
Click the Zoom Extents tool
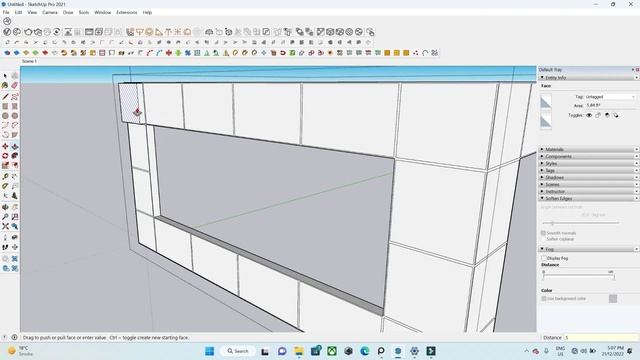point(5,227)
